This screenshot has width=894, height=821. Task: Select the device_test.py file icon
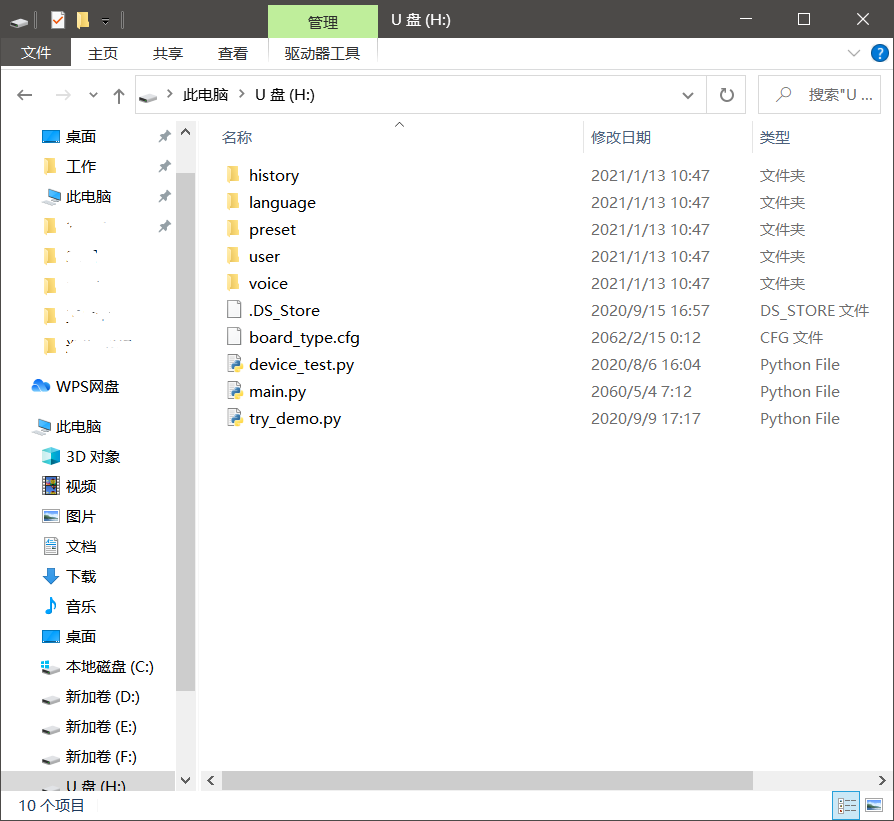pyautogui.click(x=234, y=364)
